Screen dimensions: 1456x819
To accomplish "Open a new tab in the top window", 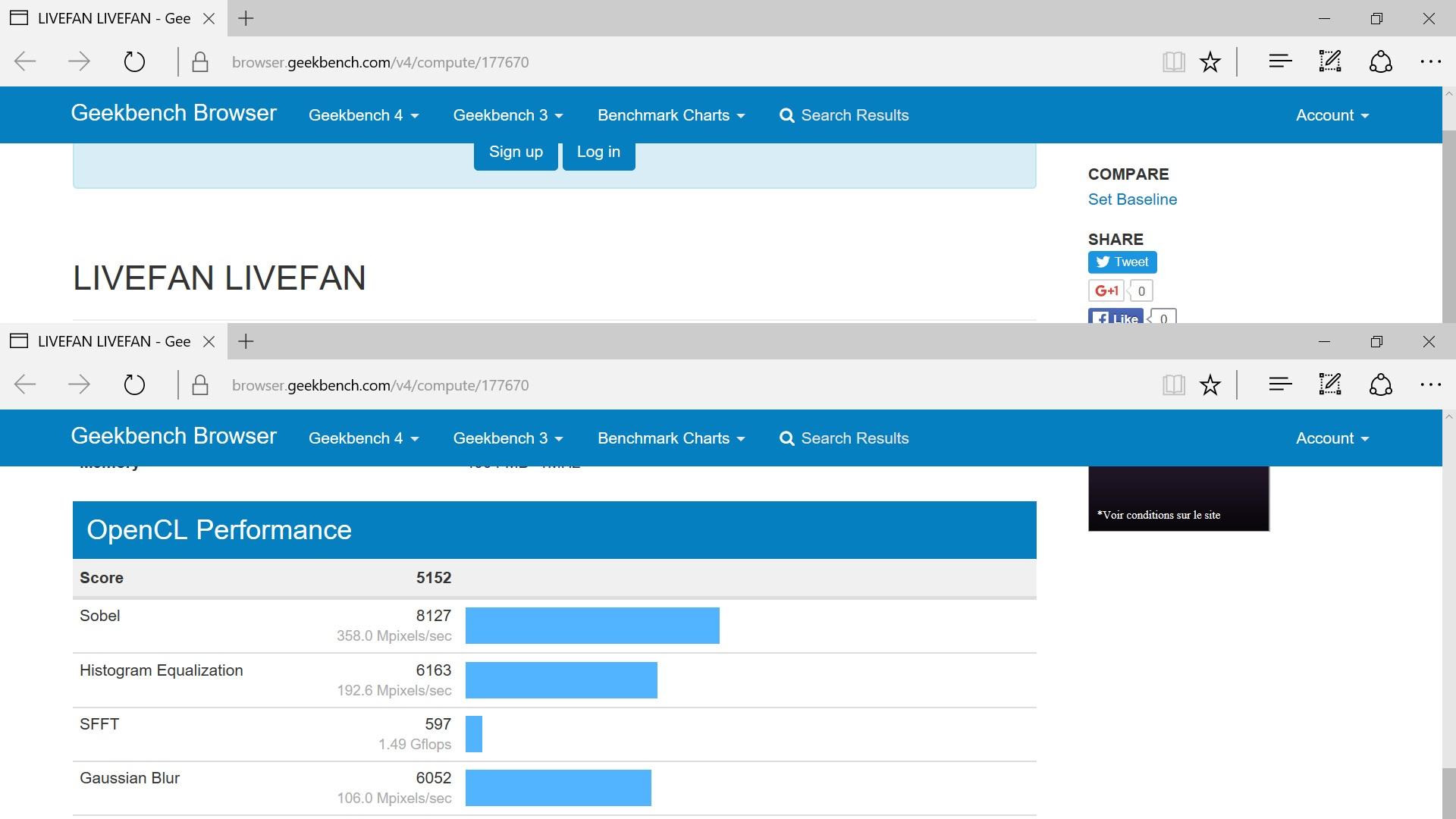I will 246,19.
